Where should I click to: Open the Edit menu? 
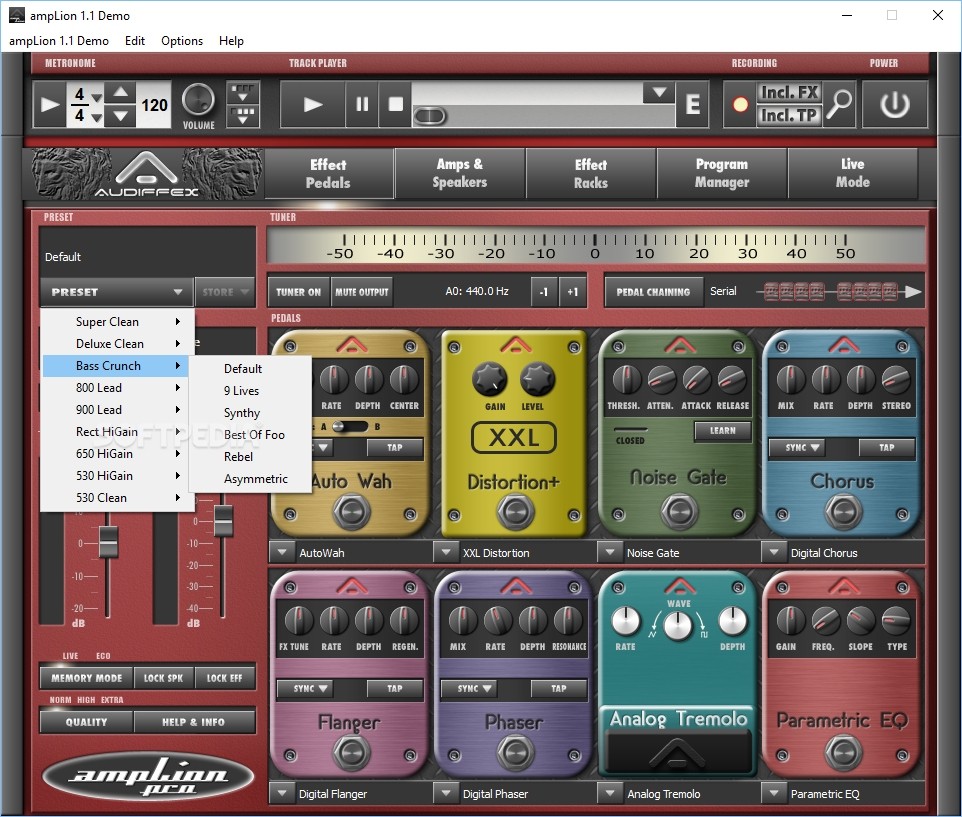pos(135,40)
